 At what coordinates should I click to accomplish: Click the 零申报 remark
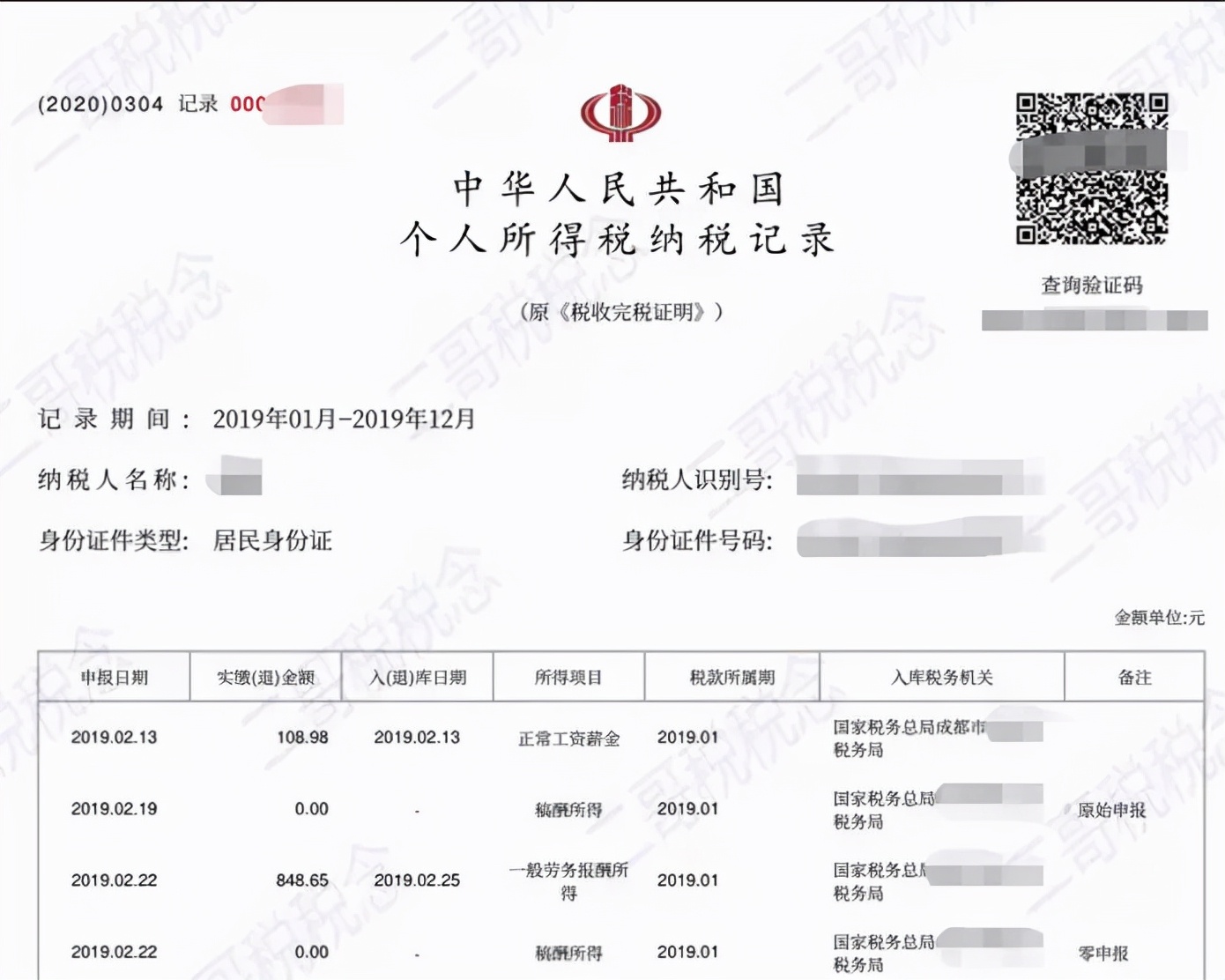(1103, 954)
